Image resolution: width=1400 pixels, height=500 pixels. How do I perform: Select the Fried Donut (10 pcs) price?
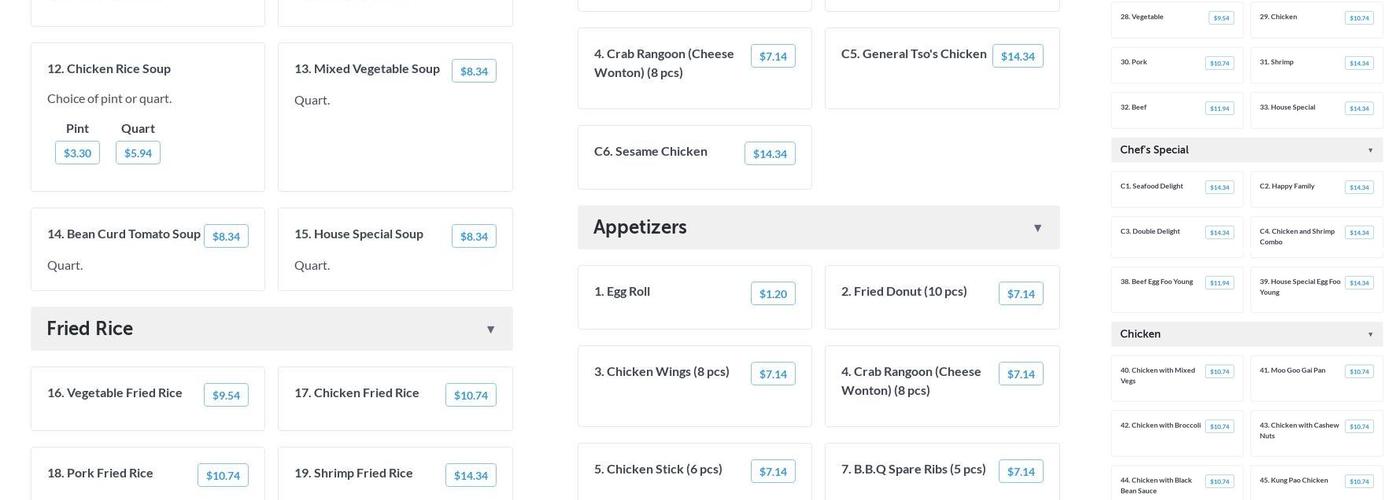pyautogui.click(x=1021, y=293)
